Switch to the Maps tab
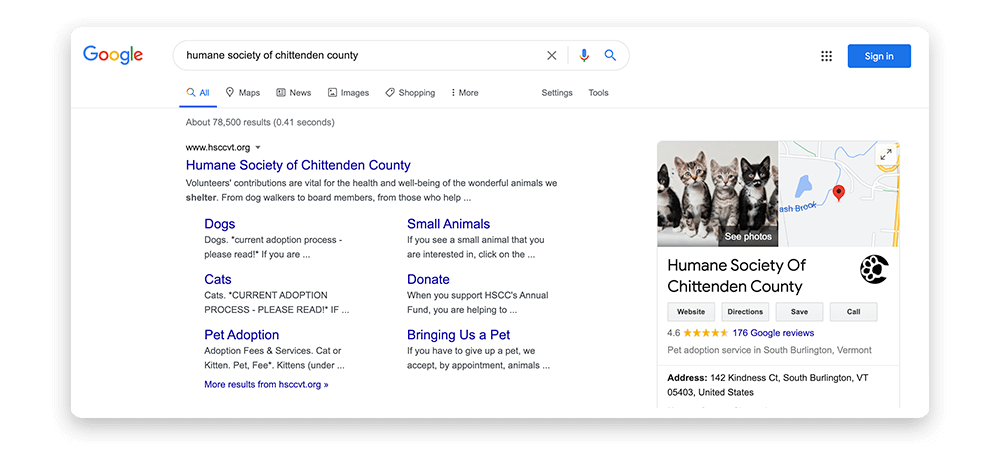This screenshot has width=1000, height=461. point(242,92)
